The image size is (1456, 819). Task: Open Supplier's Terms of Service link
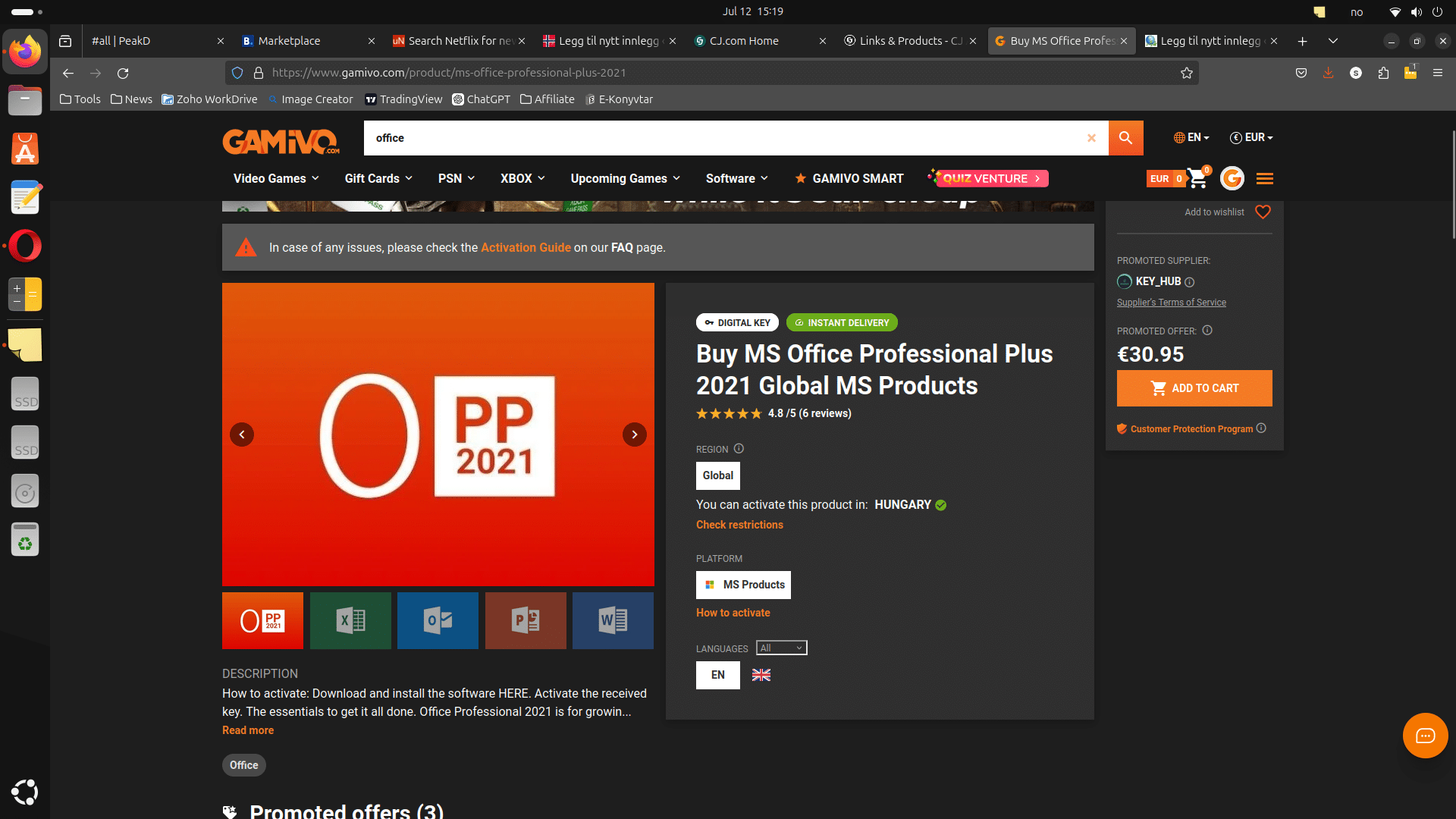[x=1171, y=303]
